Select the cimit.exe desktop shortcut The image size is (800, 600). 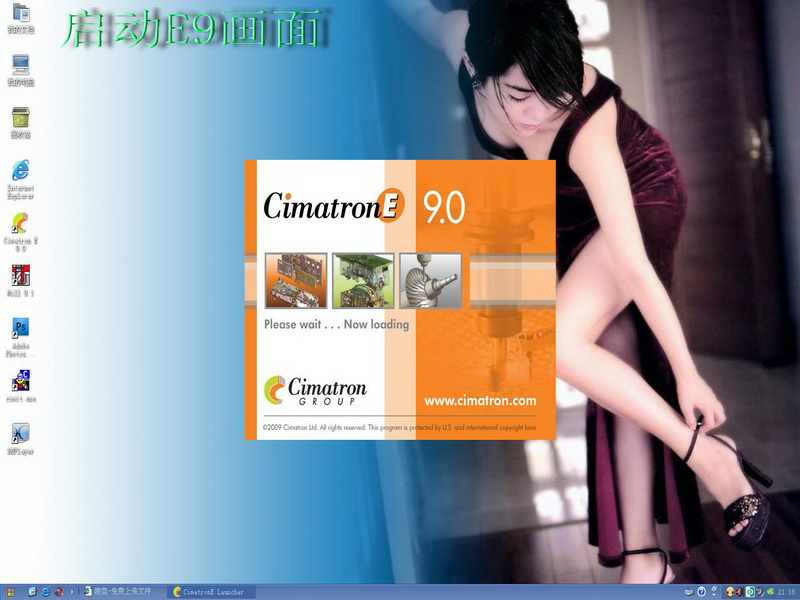click(21, 386)
